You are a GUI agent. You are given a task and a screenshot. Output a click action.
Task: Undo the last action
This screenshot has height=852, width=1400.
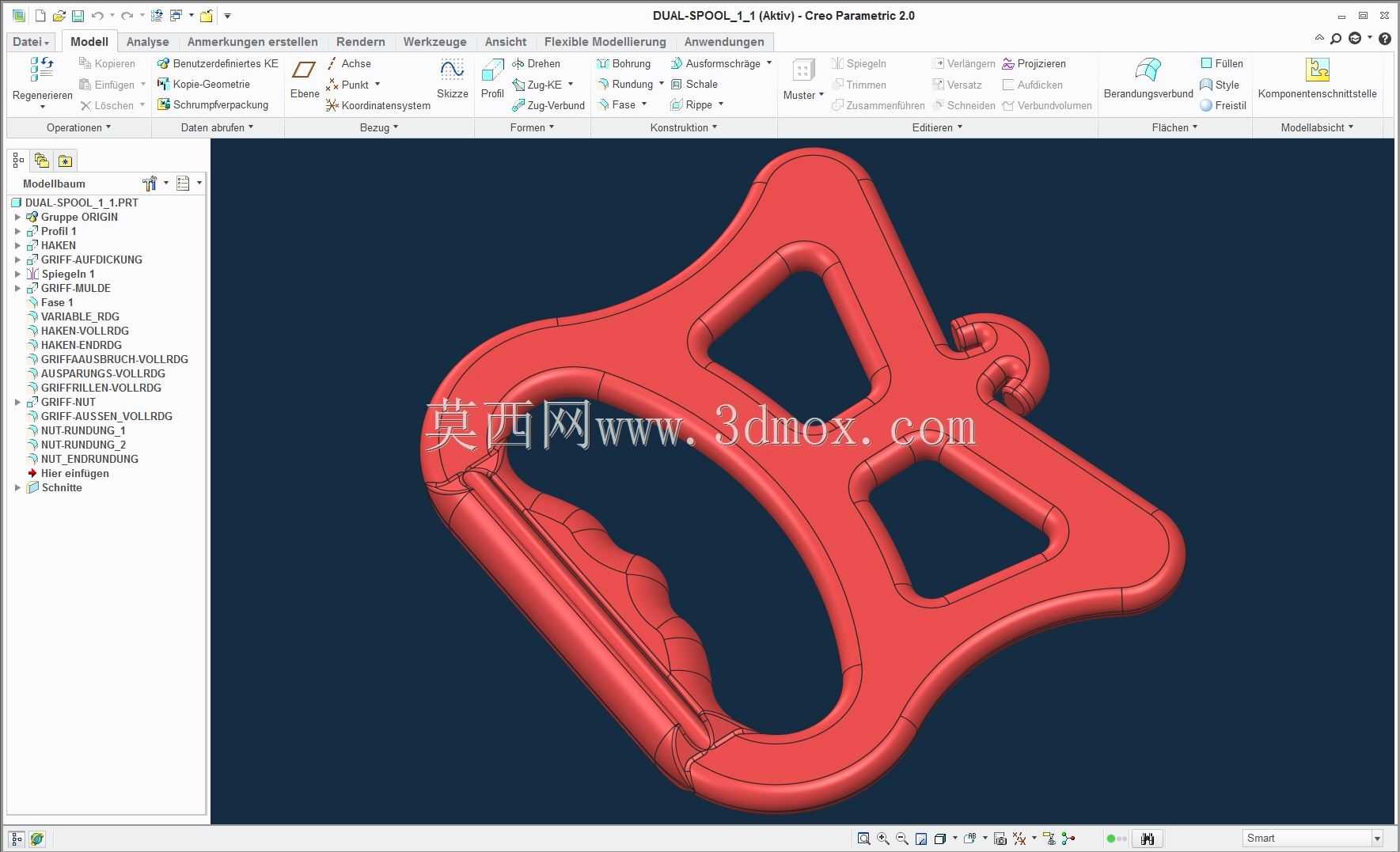97,16
